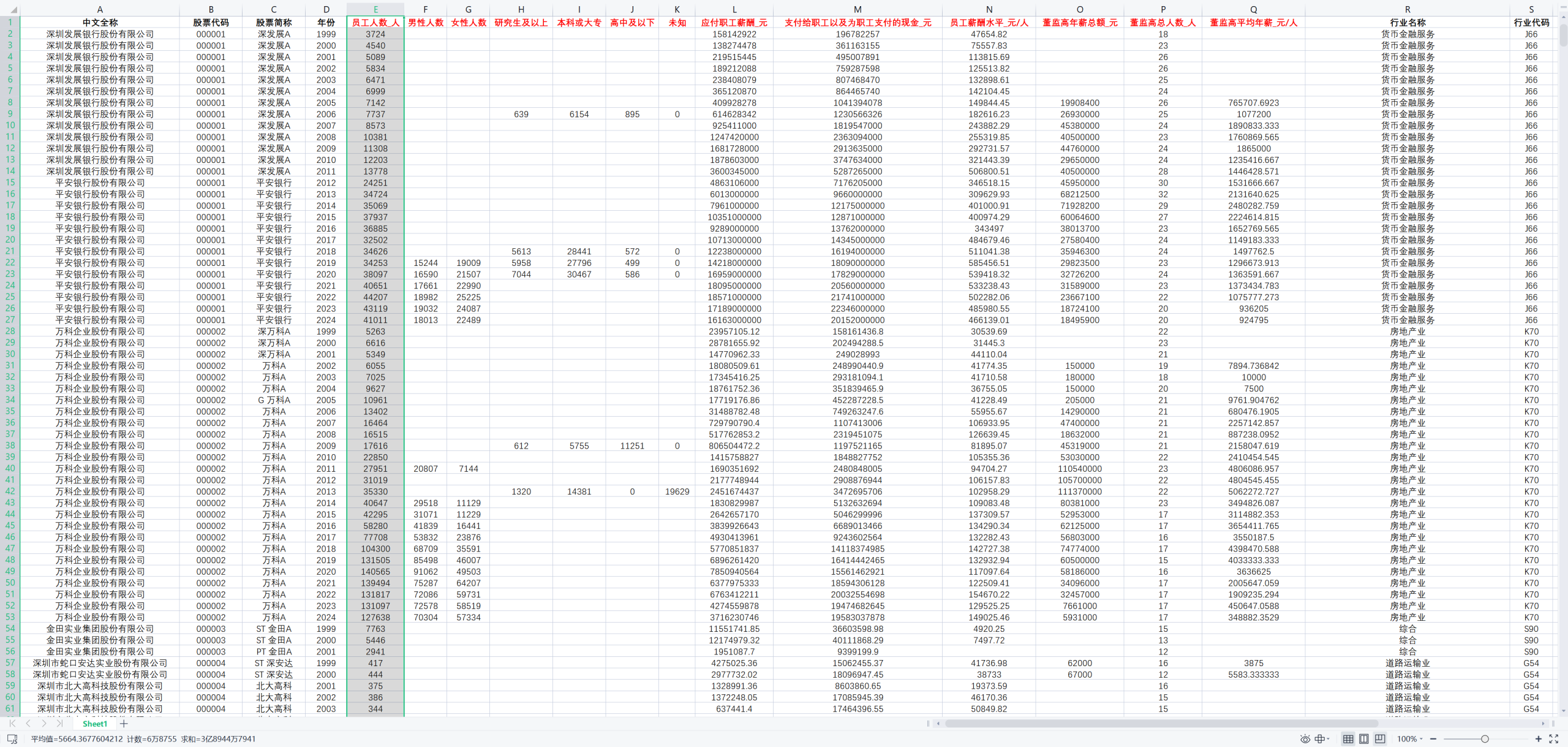Select row 28 header

click(10, 331)
